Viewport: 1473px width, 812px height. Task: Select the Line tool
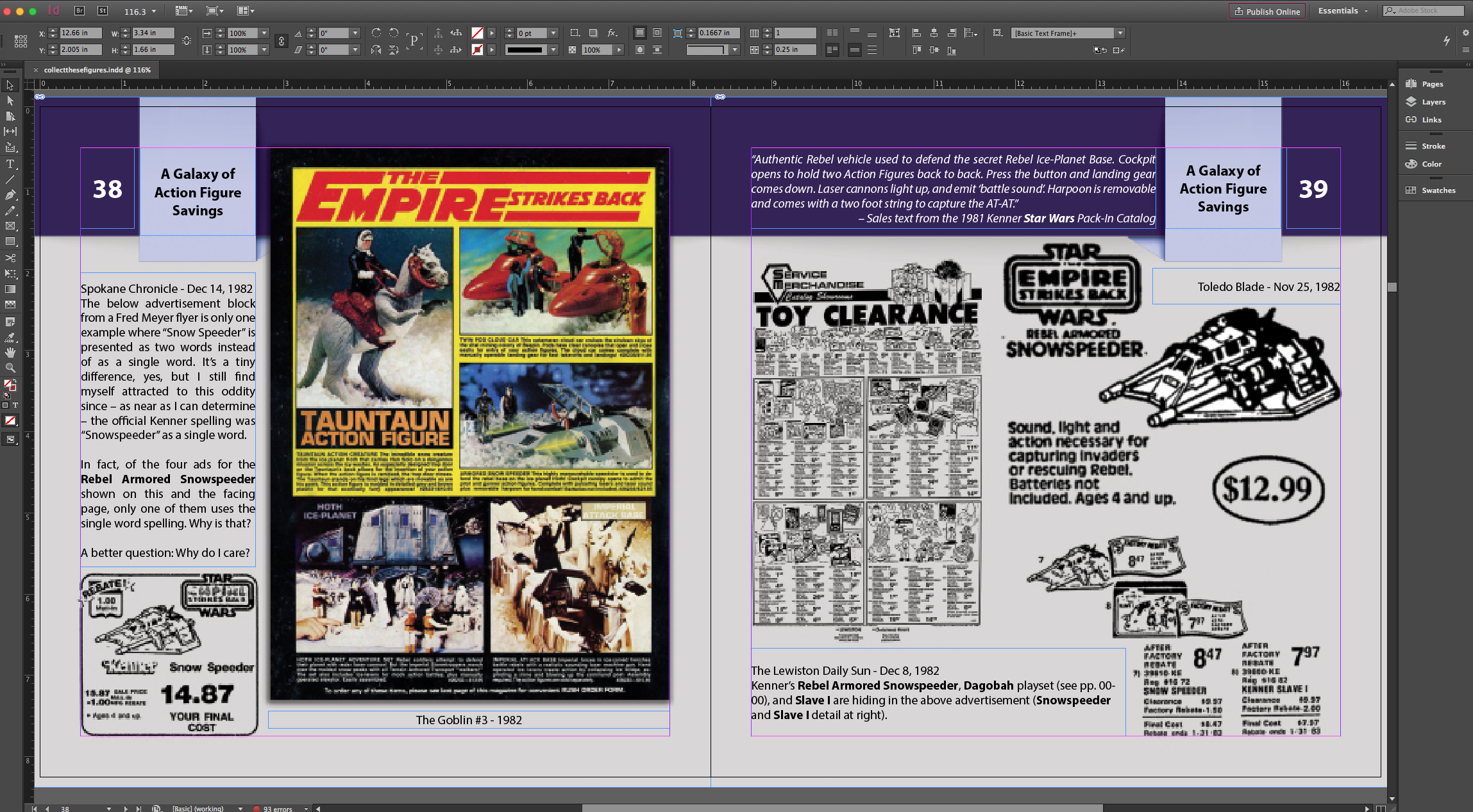click(x=10, y=179)
